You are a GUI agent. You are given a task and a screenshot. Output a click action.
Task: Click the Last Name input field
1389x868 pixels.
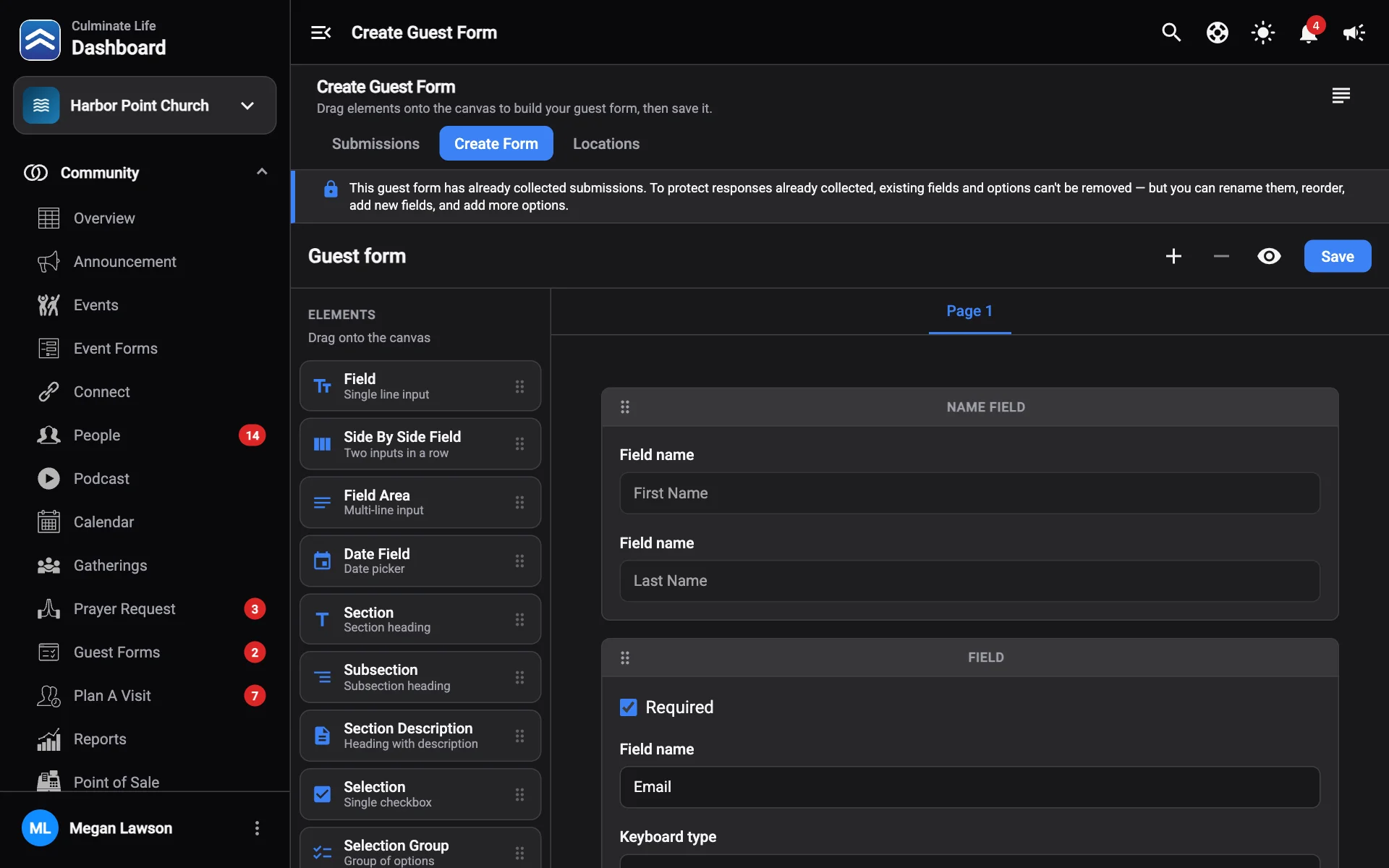click(969, 581)
